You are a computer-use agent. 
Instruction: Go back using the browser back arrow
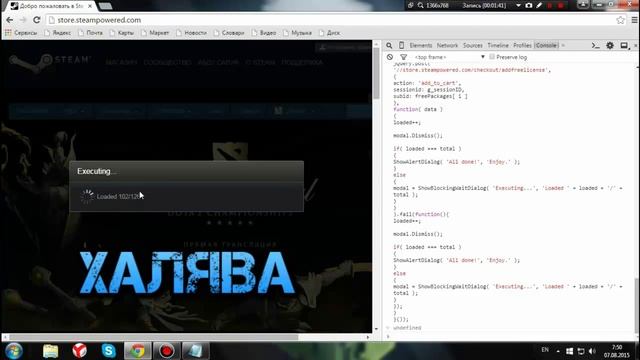(x=9, y=20)
